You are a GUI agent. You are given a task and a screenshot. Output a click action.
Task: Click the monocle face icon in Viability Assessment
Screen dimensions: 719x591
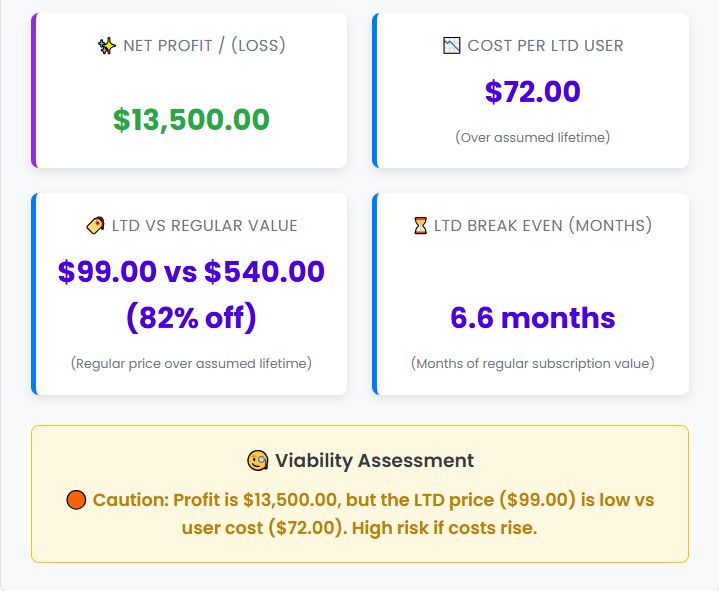click(x=258, y=461)
